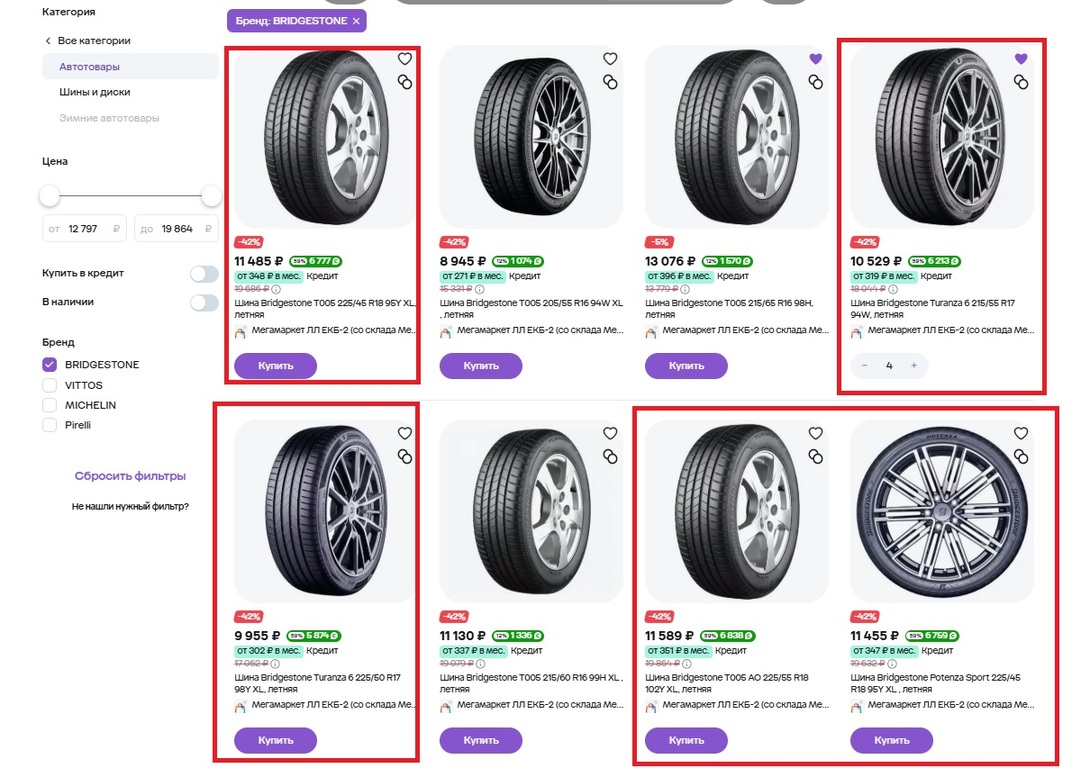This screenshot has width=1090, height=768.
Task: Check the MICHELIN brand checkbox
Action: point(50,405)
